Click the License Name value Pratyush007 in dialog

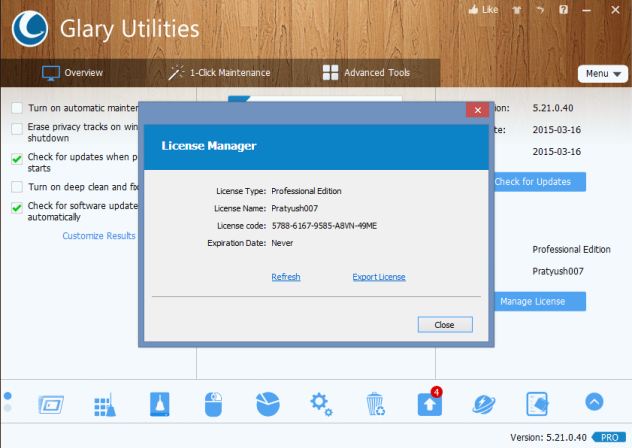[295, 208]
